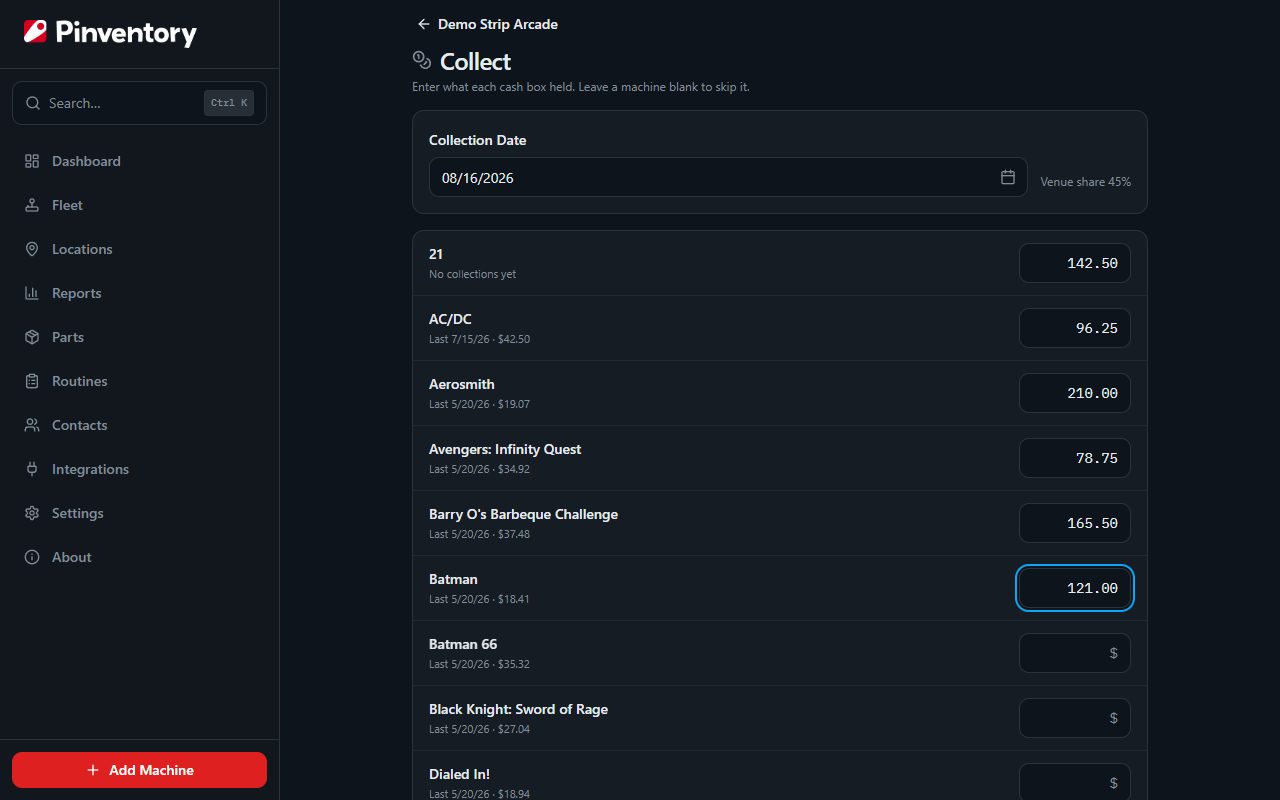
Task: Click the Last 5/20/26 · $37.48 text
Action: coord(480,534)
